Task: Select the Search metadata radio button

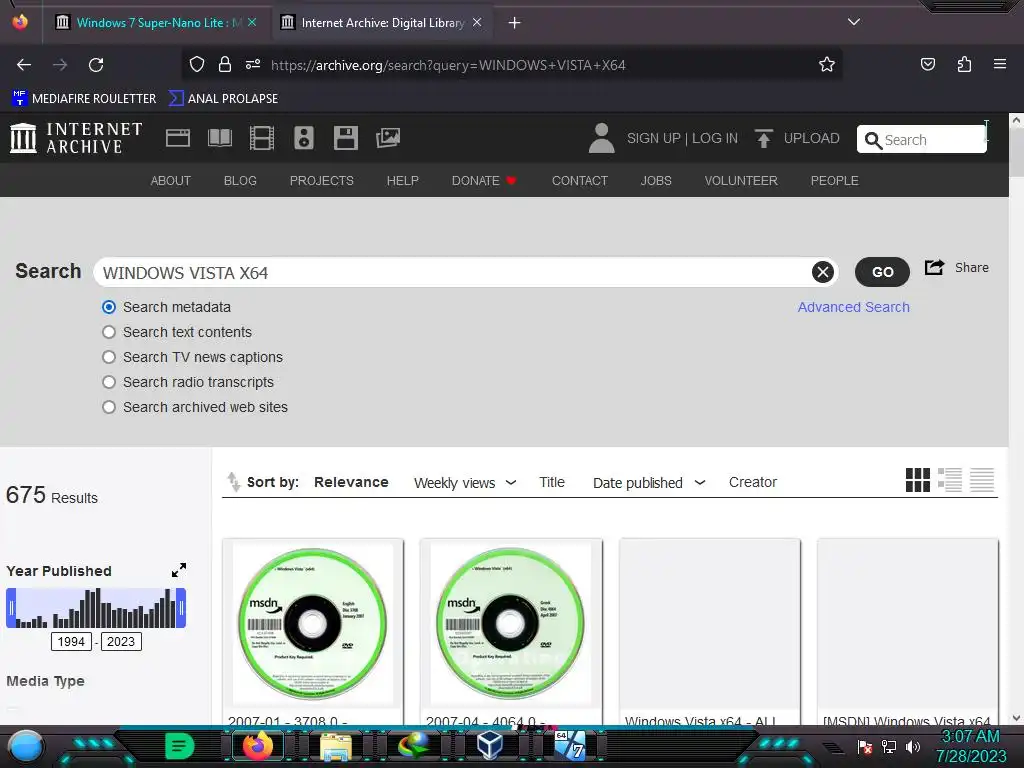Action: (109, 307)
